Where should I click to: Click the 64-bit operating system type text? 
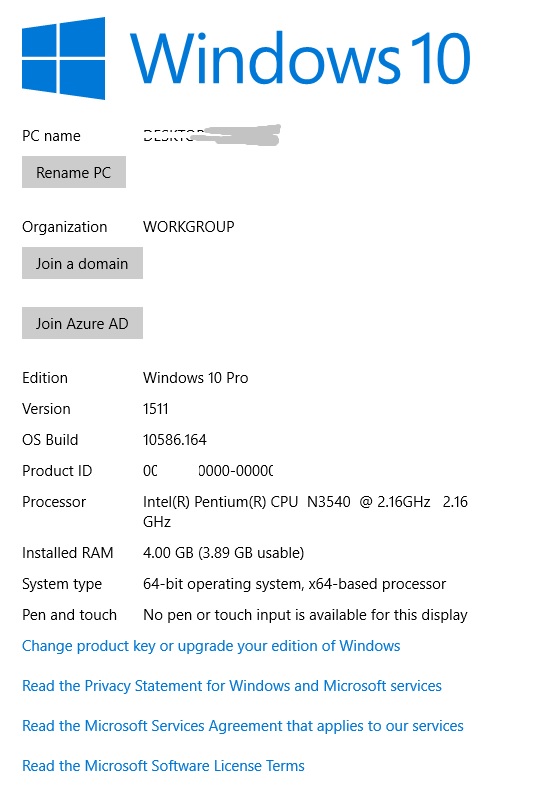(x=294, y=584)
